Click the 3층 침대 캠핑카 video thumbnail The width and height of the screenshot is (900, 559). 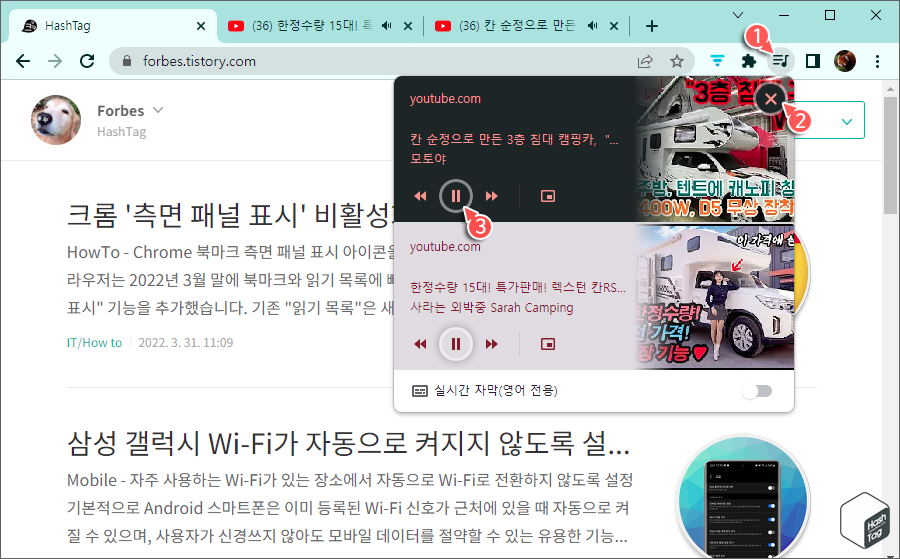715,149
